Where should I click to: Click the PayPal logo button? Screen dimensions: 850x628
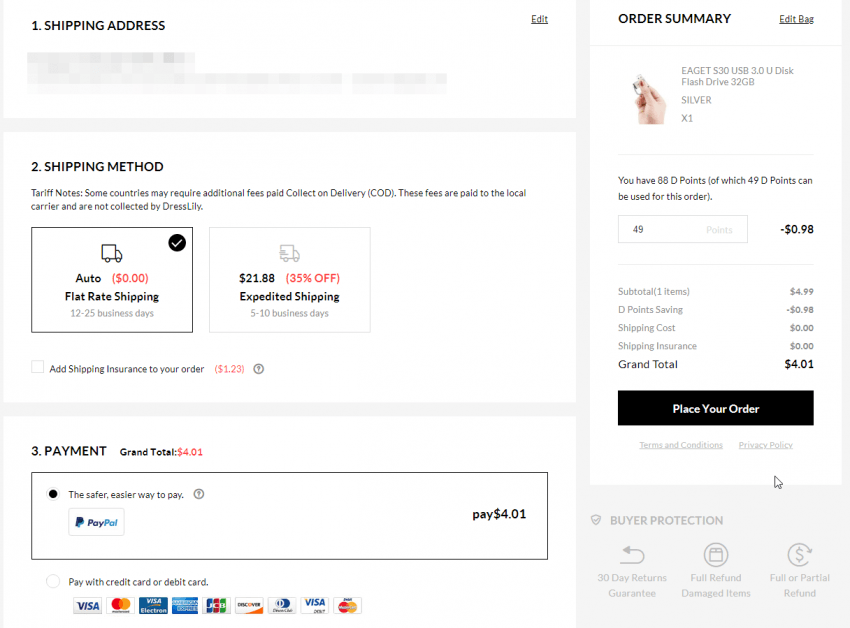click(x=96, y=522)
